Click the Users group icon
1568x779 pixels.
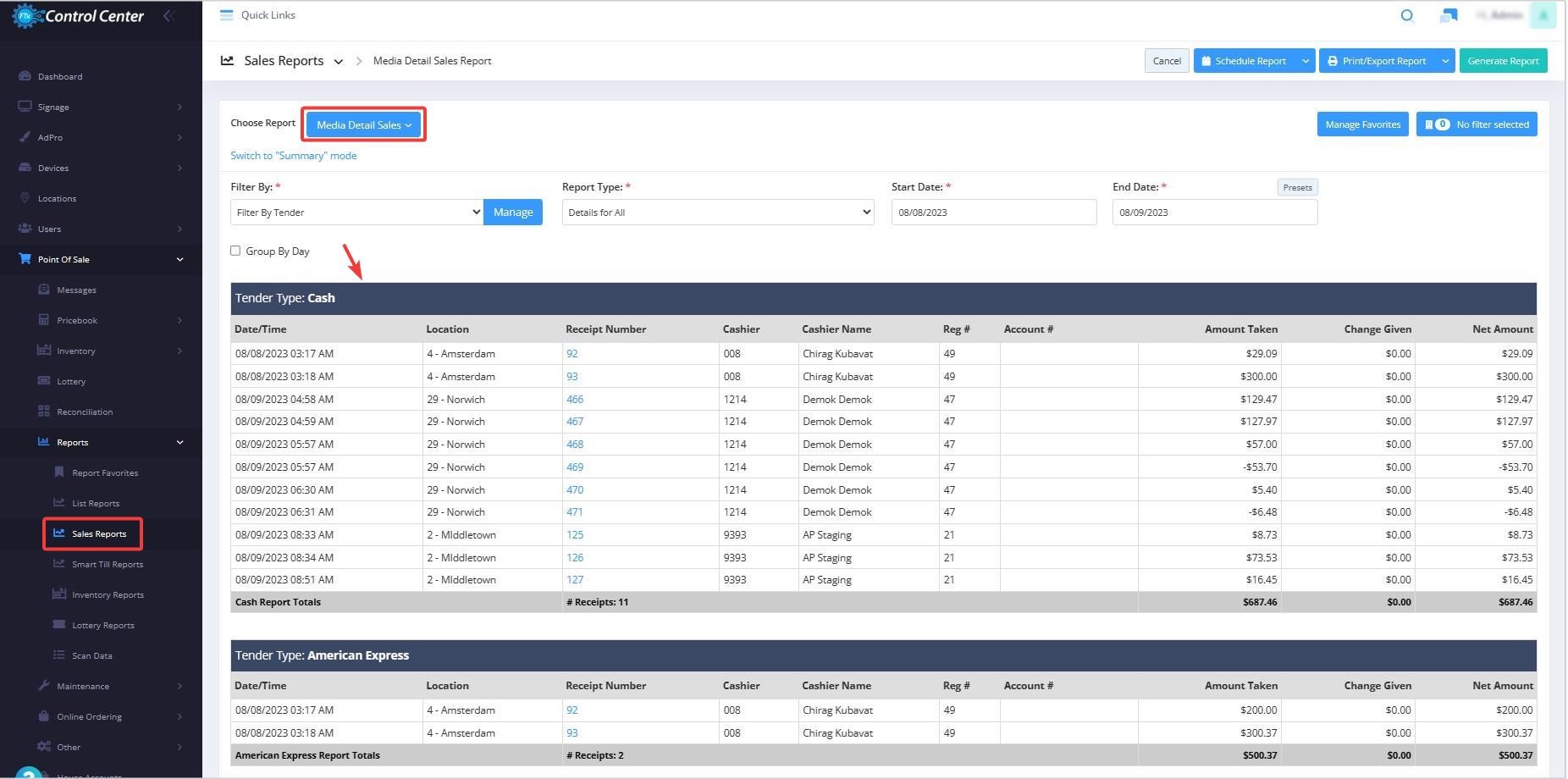[25, 229]
